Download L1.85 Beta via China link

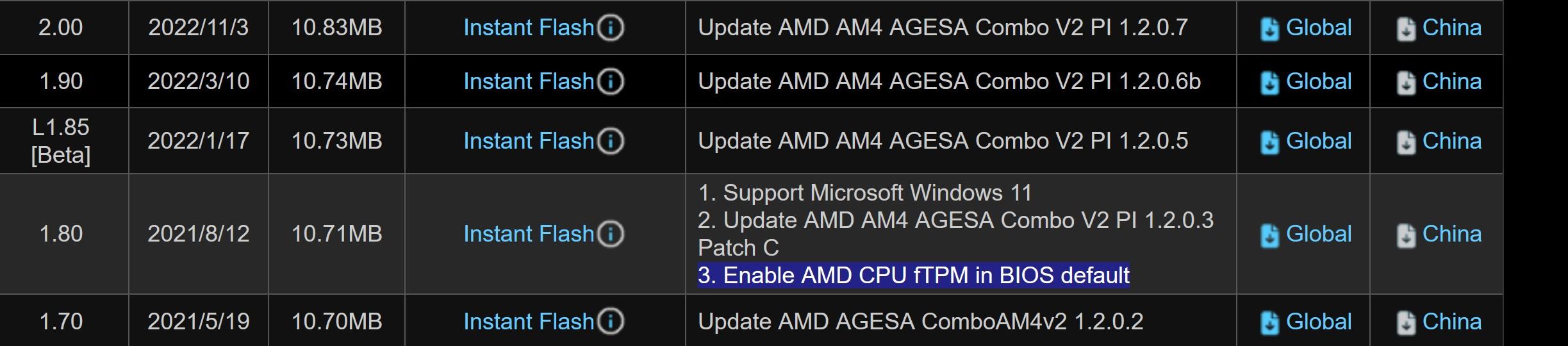point(1451,141)
